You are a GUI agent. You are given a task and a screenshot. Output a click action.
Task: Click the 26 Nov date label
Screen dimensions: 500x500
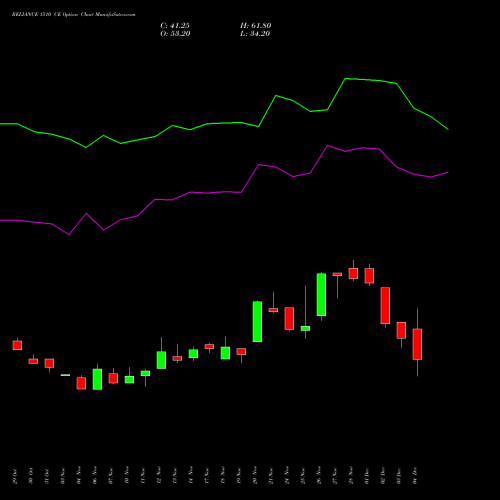point(319,476)
